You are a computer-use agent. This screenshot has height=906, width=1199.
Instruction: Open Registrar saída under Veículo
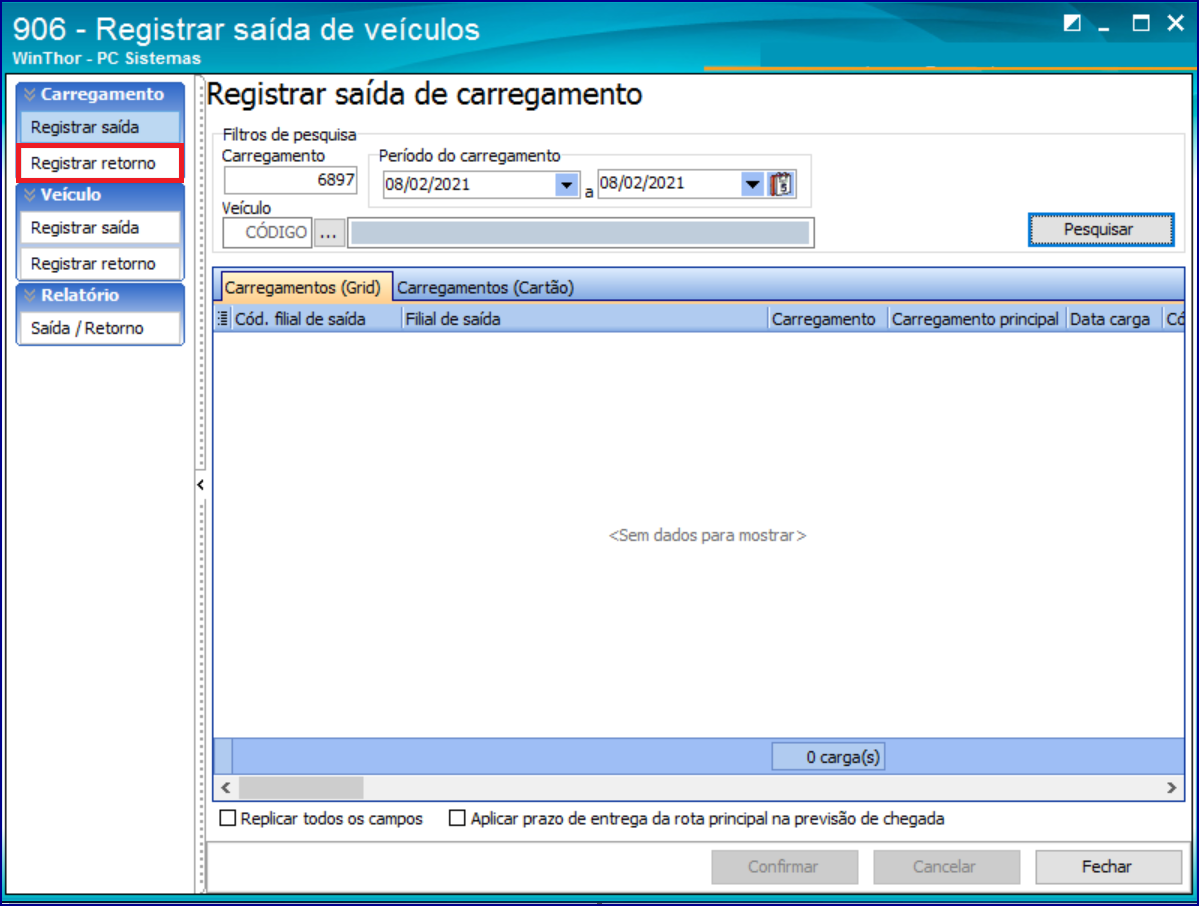pyautogui.click(x=100, y=228)
